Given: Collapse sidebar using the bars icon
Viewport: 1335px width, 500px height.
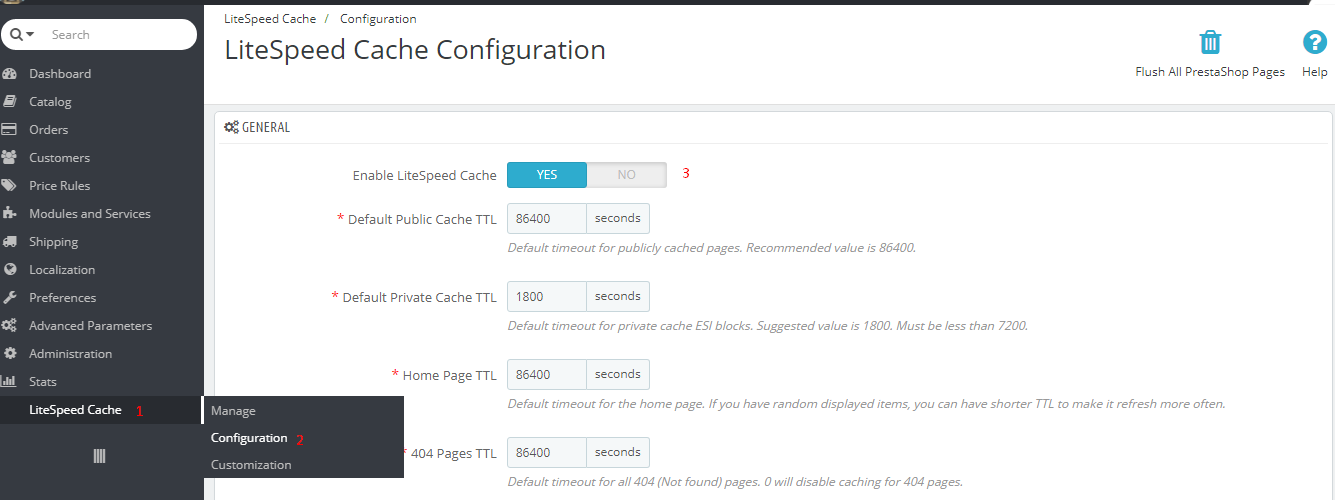Looking at the screenshot, I should point(99,456).
